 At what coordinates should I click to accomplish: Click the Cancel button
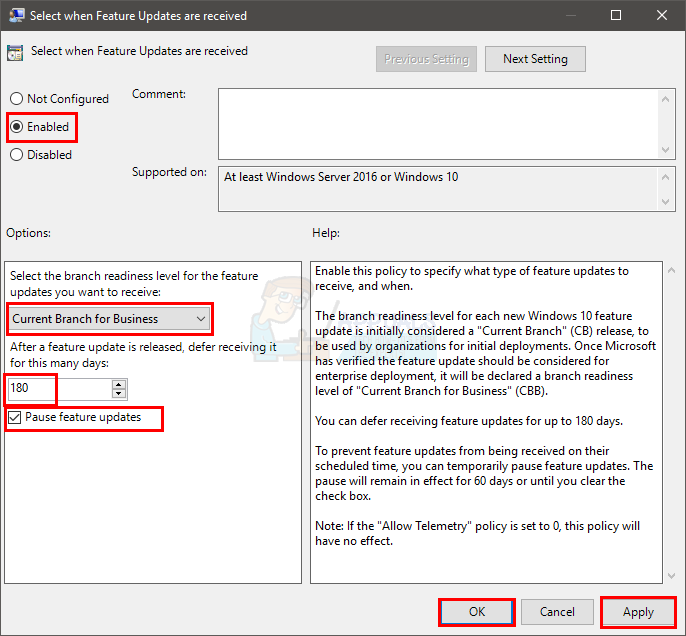point(557,612)
